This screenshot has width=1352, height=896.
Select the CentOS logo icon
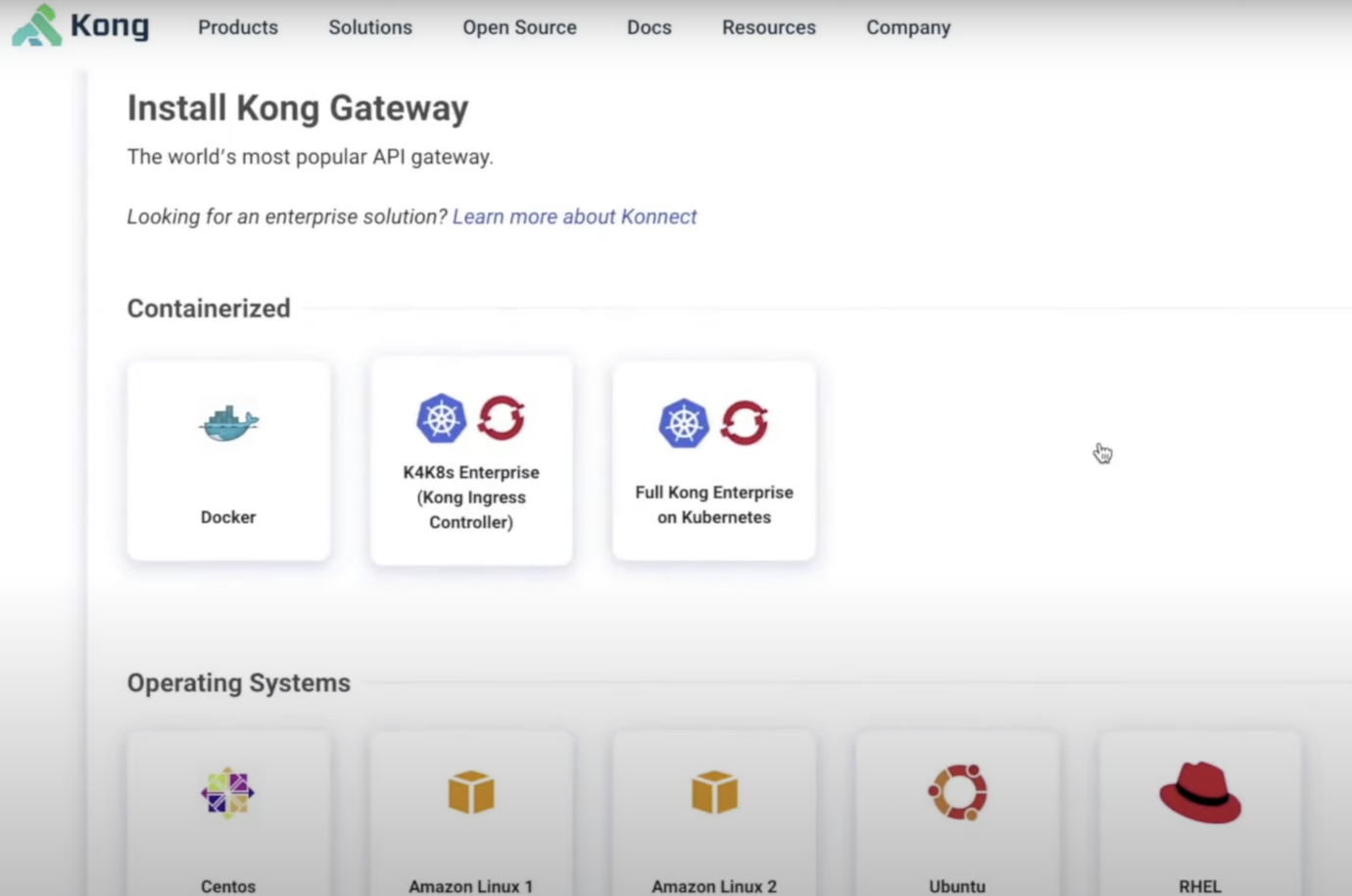pos(227,792)
